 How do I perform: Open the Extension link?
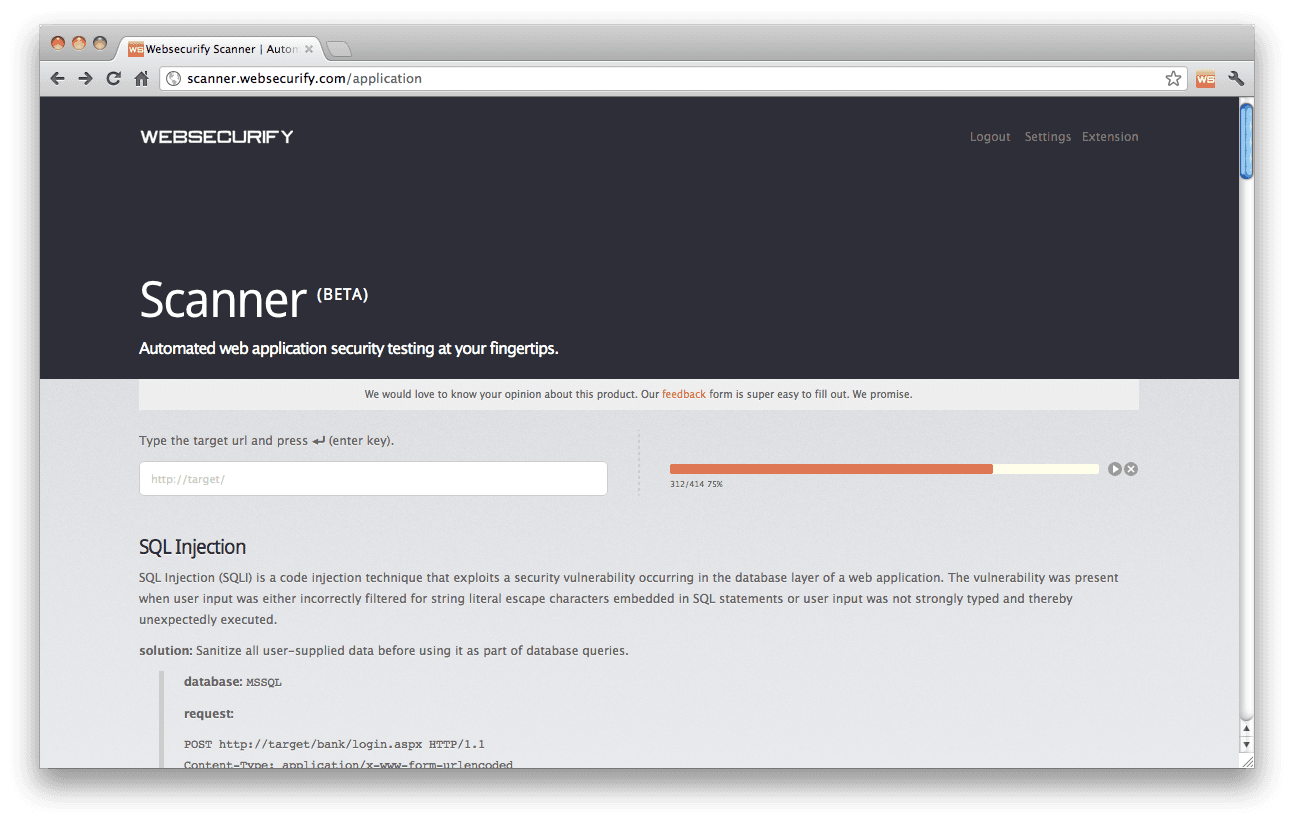tap(1110, 137)
